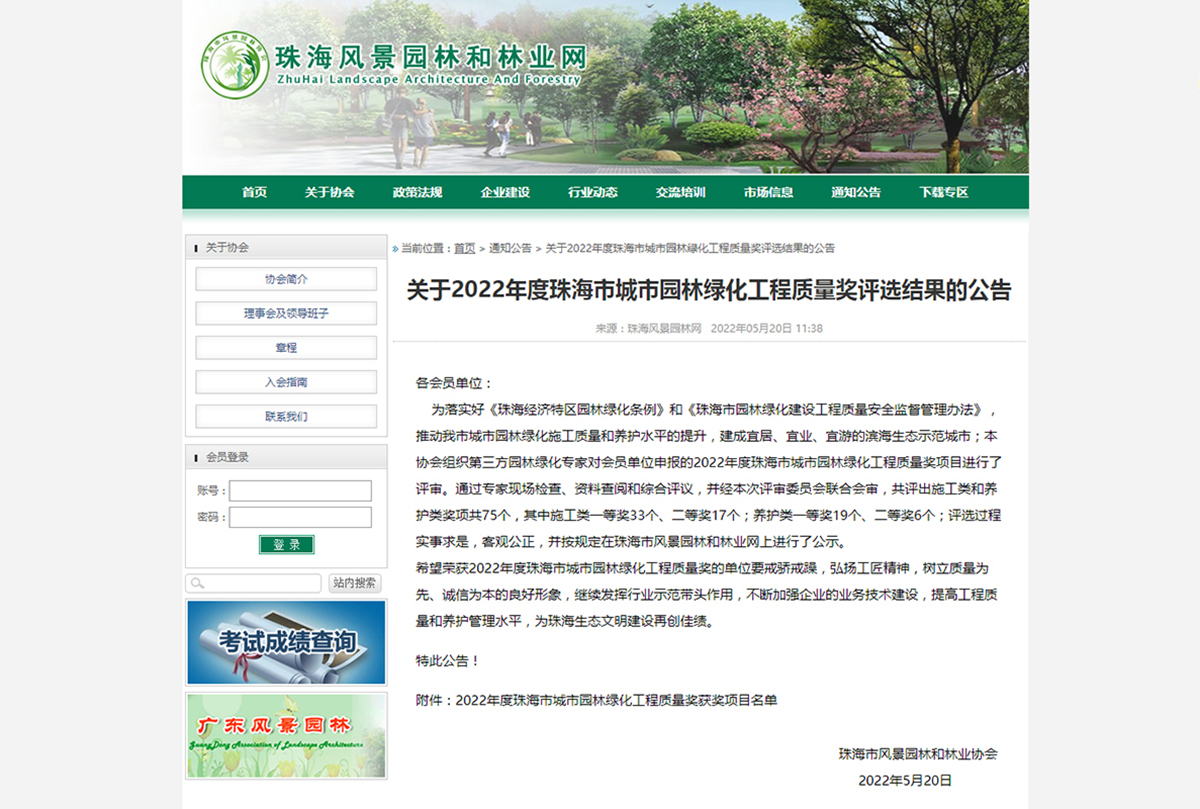Open the 关于协会 navigation menu item
This screenshot has width=1200, height=809.
(329, 192)
